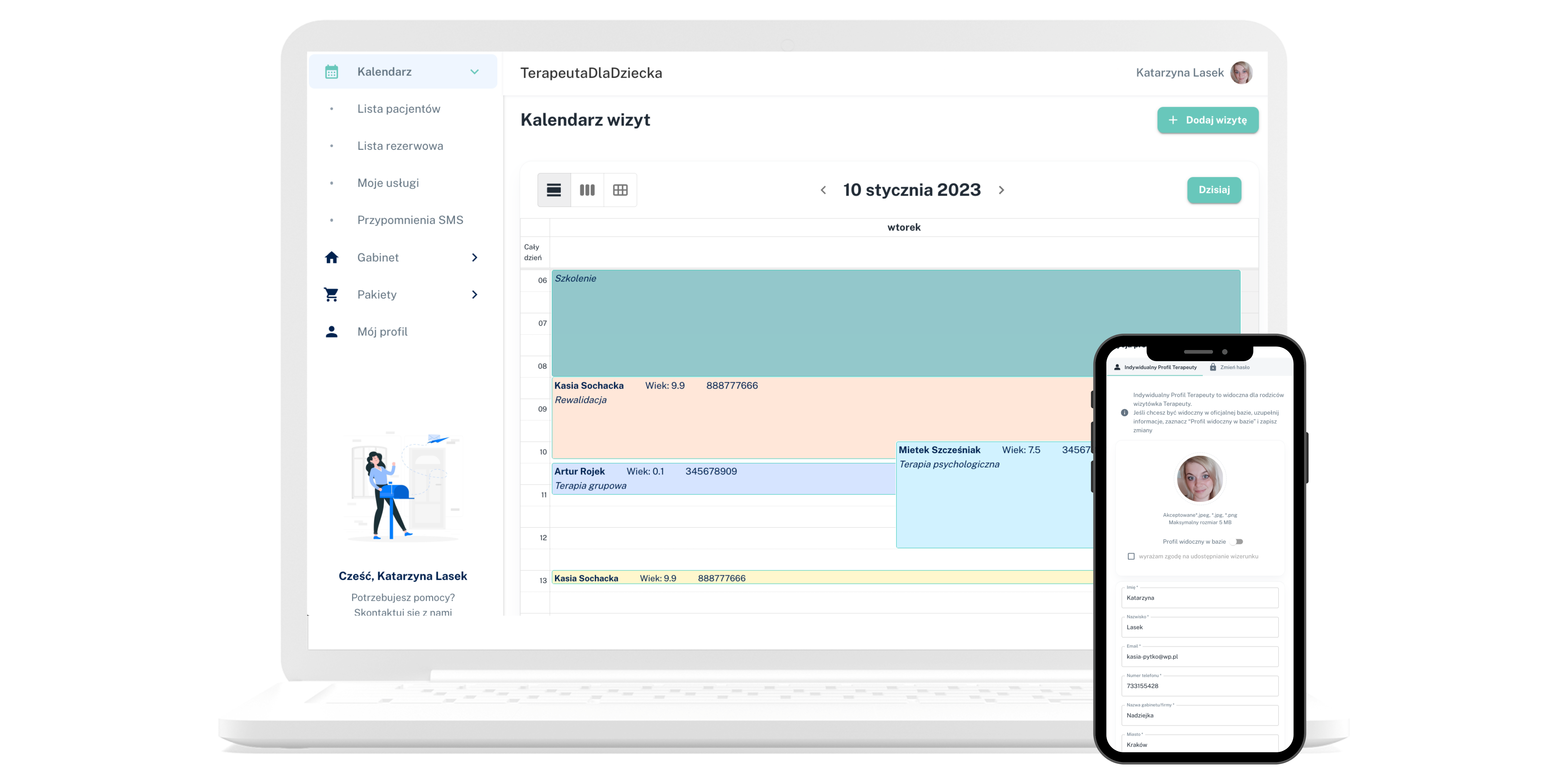Switch to week columns view icon
This screenshot has height=784, width=1568.
pyautogui.click(x=587, y=190)
